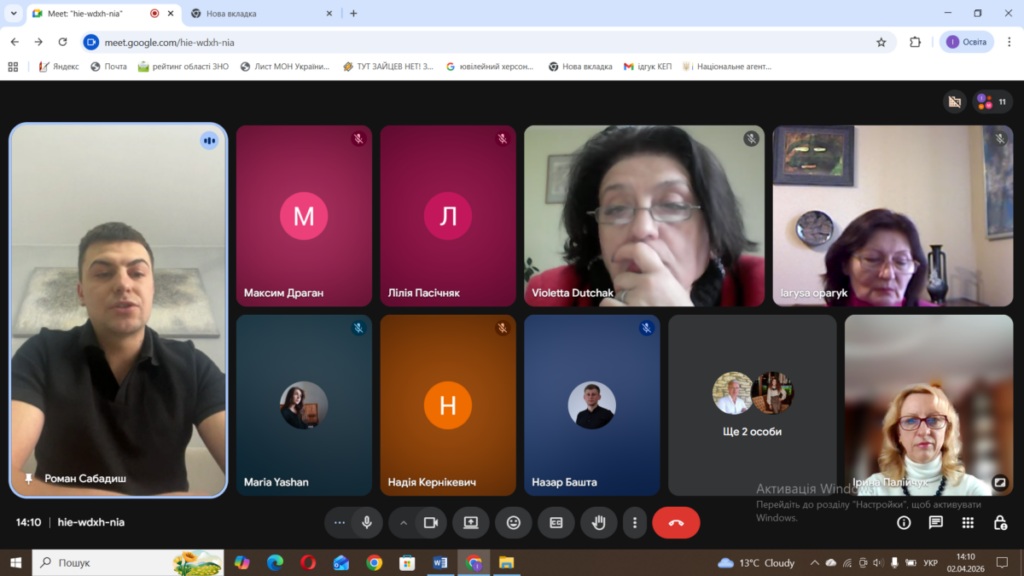Open the emoji reactions panel
The height and width of the screenshot is (576, 1024).
pos(513,522)
